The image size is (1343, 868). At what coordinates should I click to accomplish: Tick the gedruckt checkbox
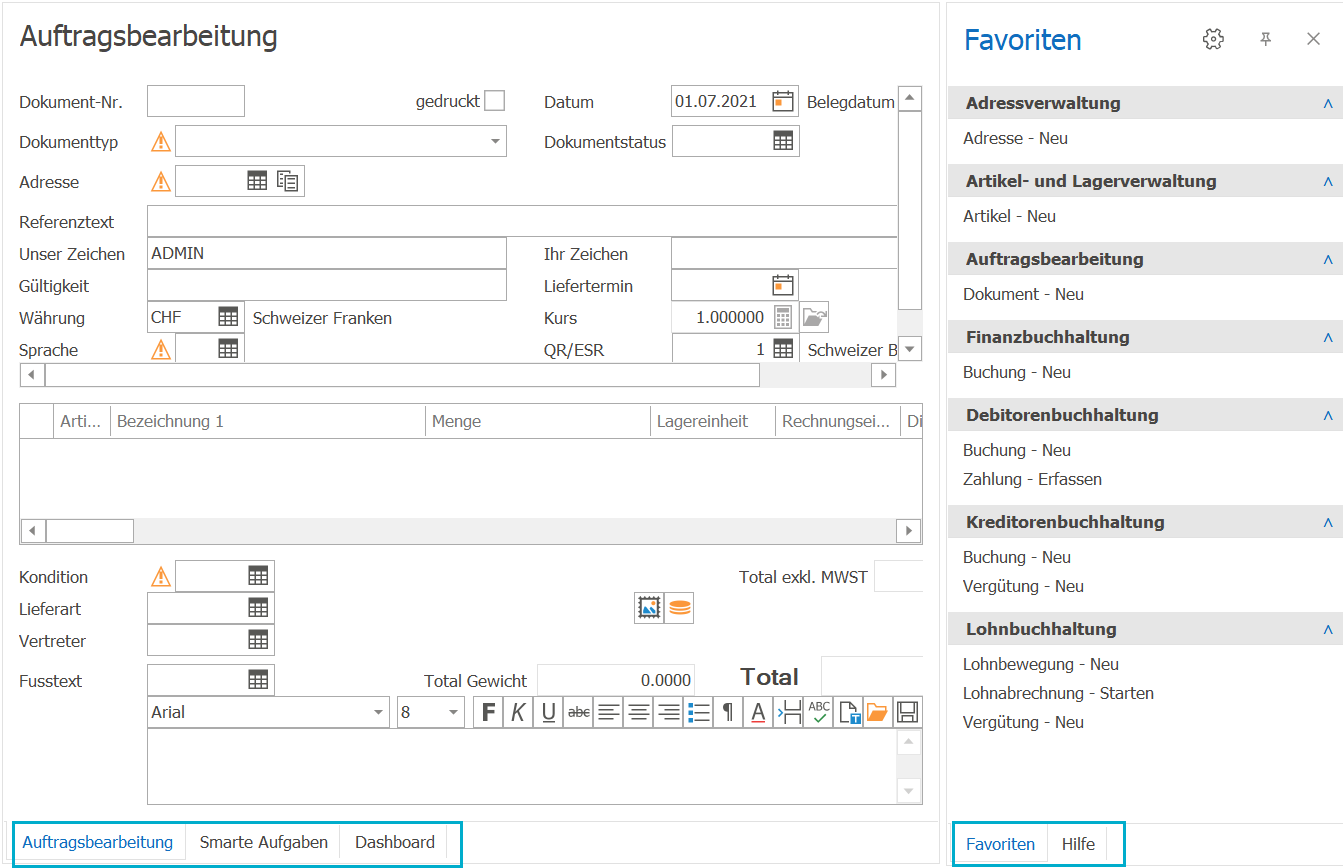(x=494, y=101)
